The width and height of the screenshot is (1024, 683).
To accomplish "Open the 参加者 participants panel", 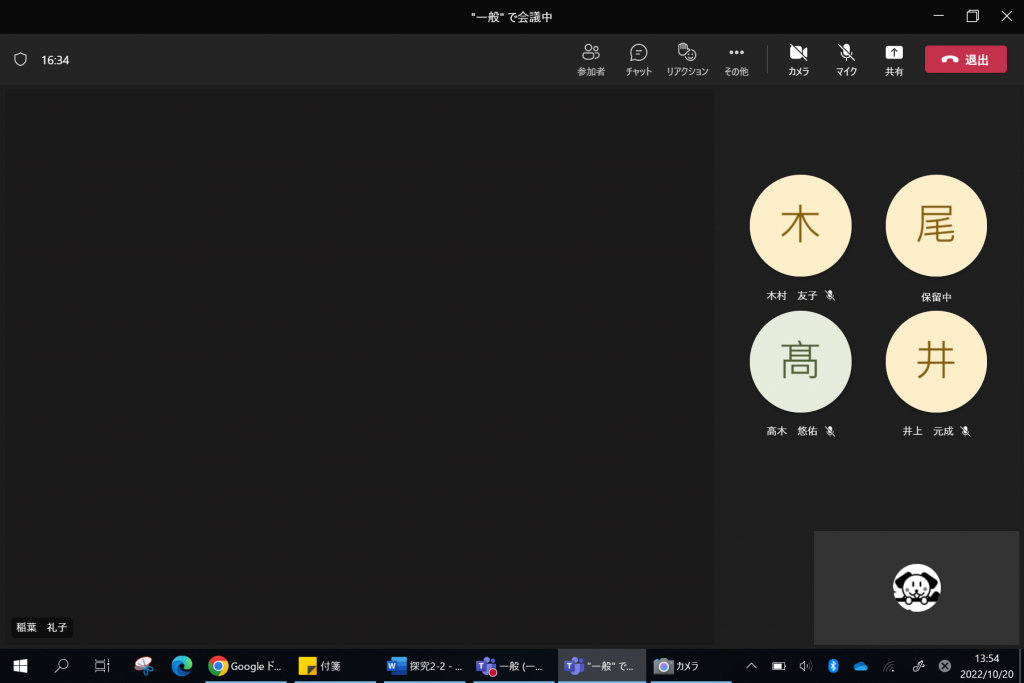I will [591, 59].
